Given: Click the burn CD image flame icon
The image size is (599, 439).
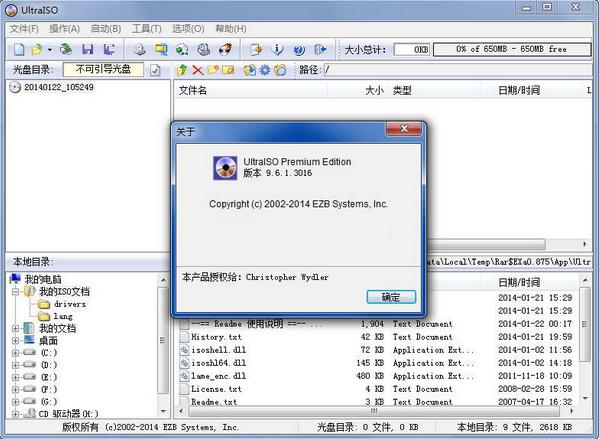Looking at the screenshot, I should [x=225, y=49].
